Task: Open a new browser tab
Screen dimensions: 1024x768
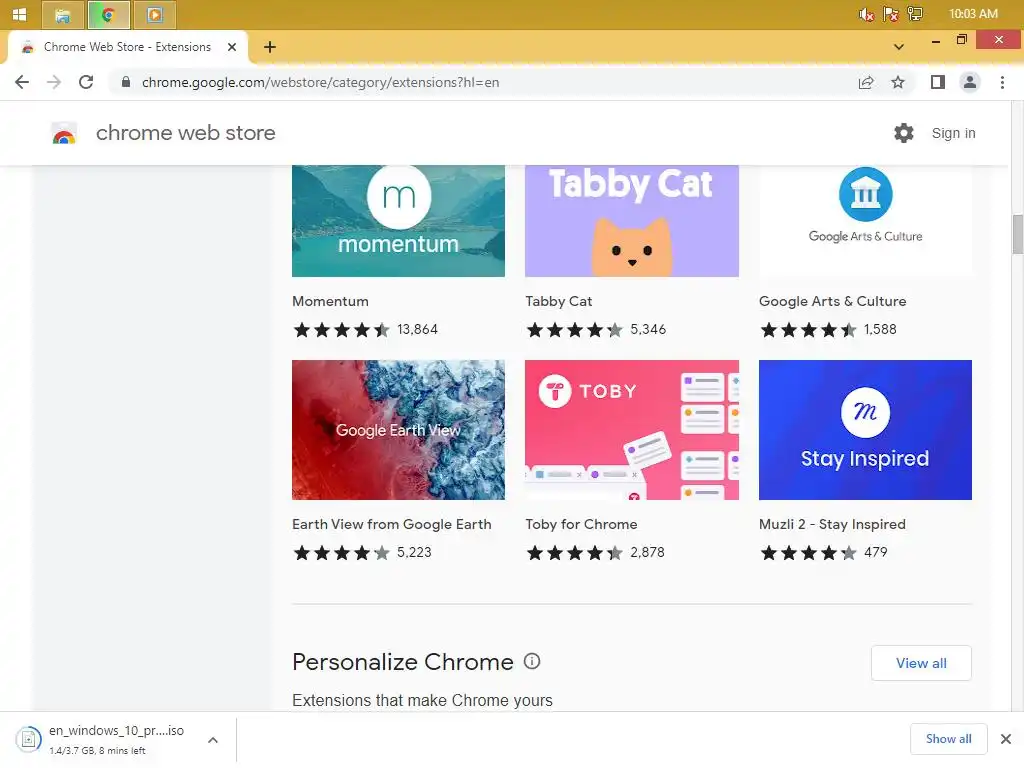Action: [270, 47]
